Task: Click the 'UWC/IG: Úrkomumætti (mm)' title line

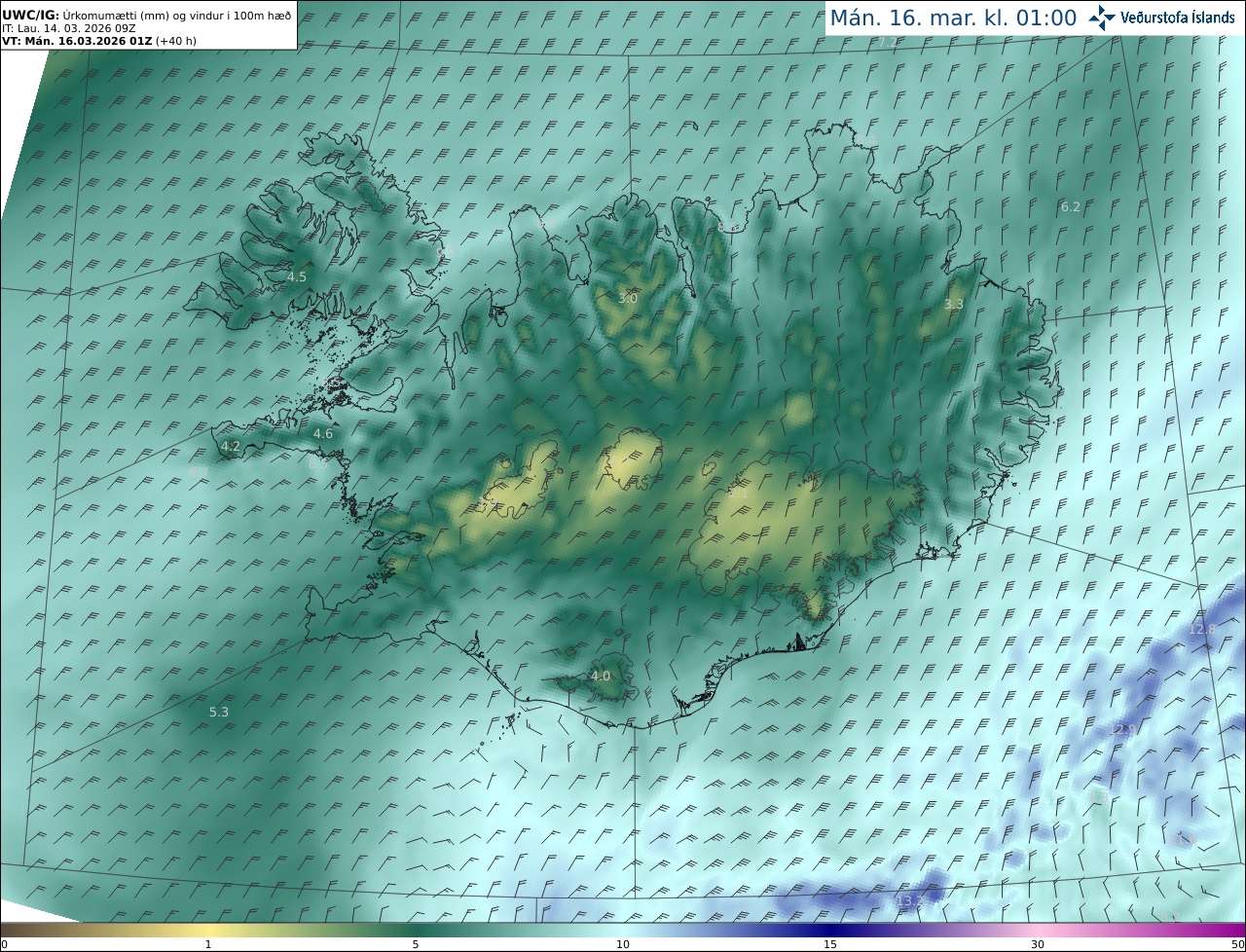Action: pyautogui.click(x=147, y=16)
